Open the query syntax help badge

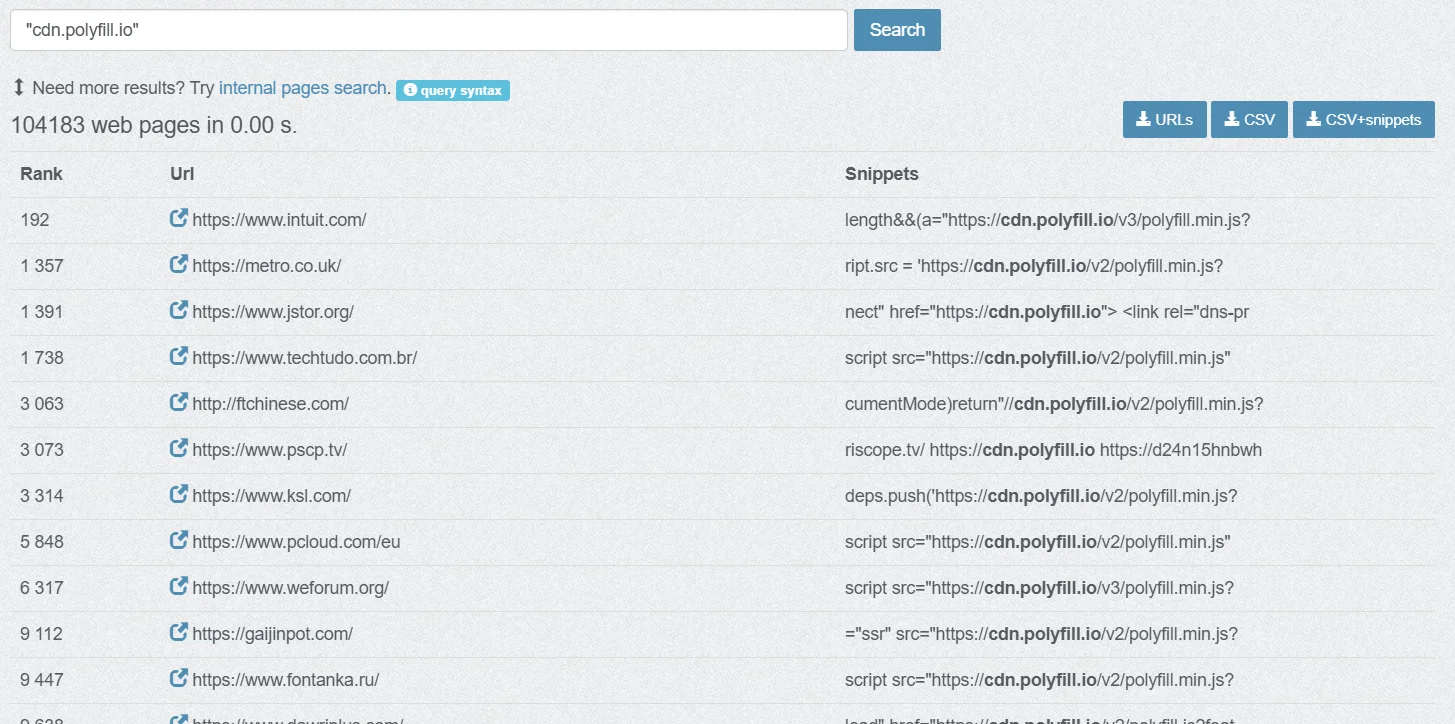(x=453, y=91)
